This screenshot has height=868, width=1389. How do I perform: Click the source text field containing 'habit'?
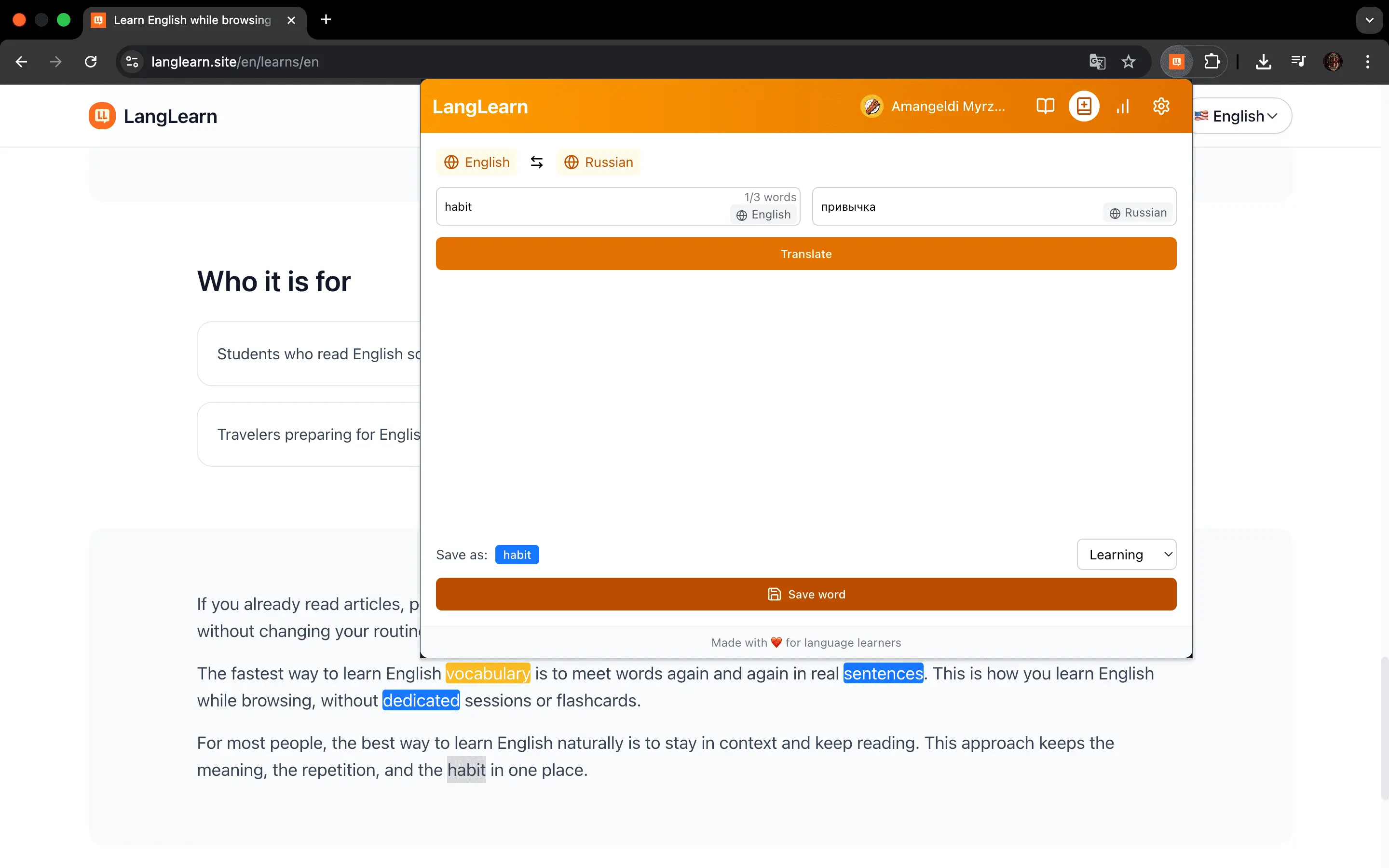coord(618,206)
